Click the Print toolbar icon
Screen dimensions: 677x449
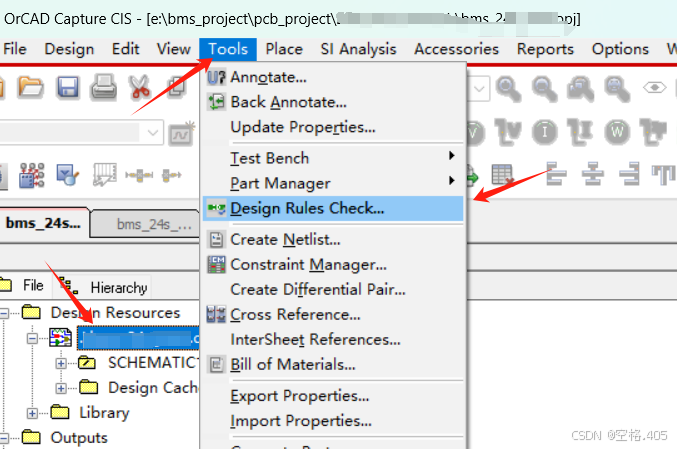point(104,87)
